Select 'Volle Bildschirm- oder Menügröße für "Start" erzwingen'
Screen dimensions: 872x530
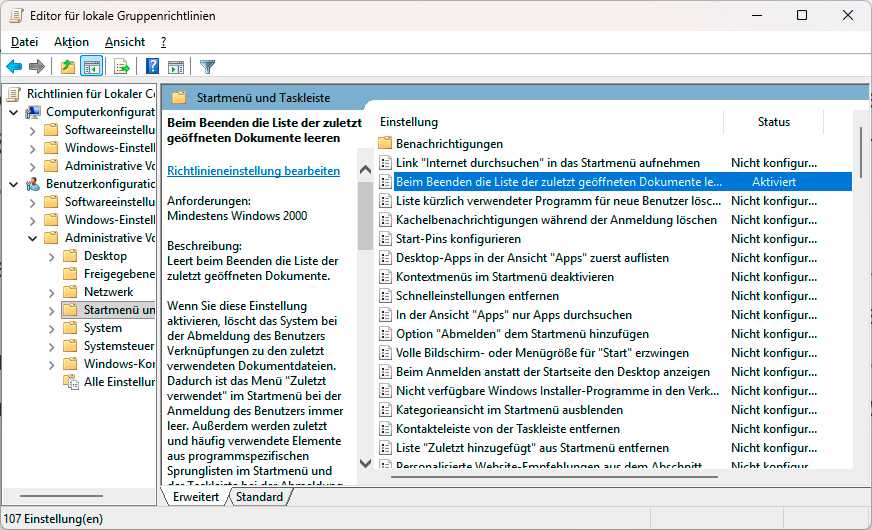click(x=542, y=353)
